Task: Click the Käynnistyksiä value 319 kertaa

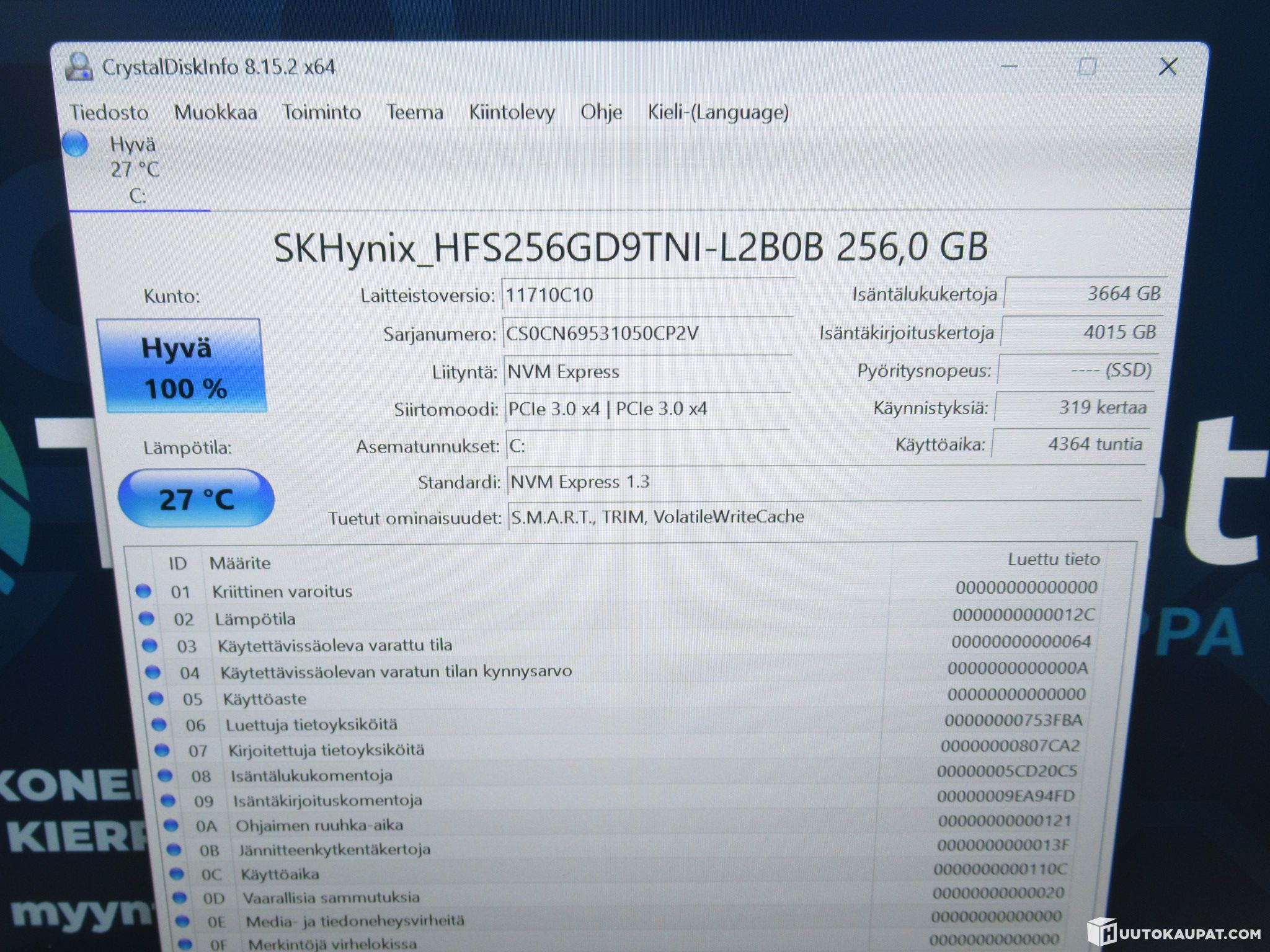Action: [1073, 408]
